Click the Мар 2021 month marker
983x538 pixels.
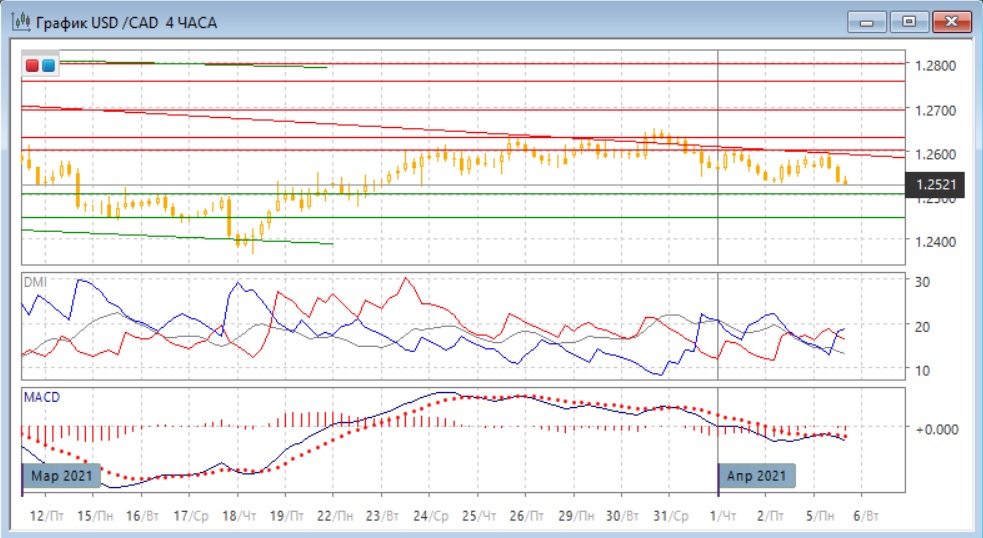click(62, 475)
